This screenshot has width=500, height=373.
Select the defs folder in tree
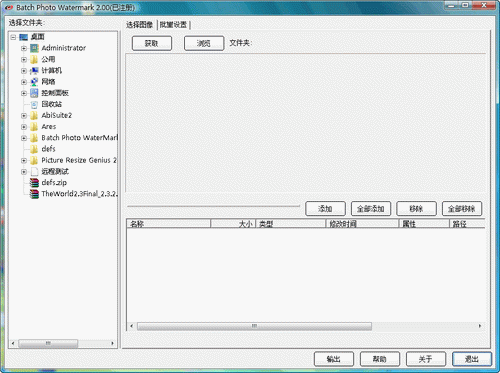pyautogui.click(x=49, y=149)
